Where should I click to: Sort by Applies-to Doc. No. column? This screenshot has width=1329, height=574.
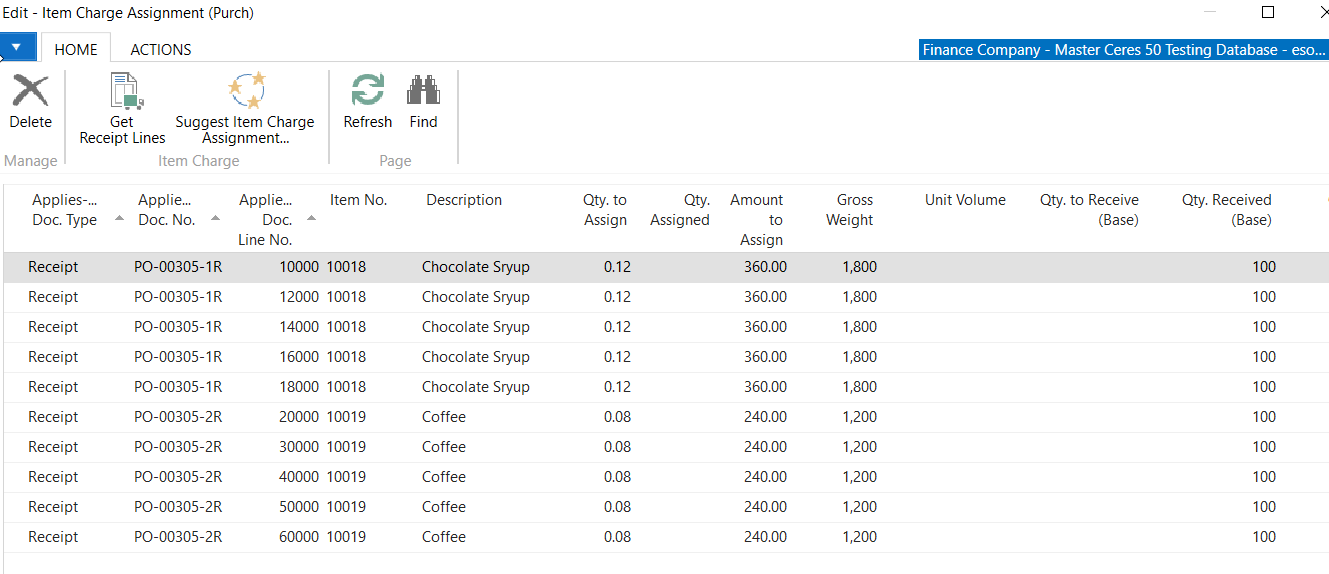[166, 210]
